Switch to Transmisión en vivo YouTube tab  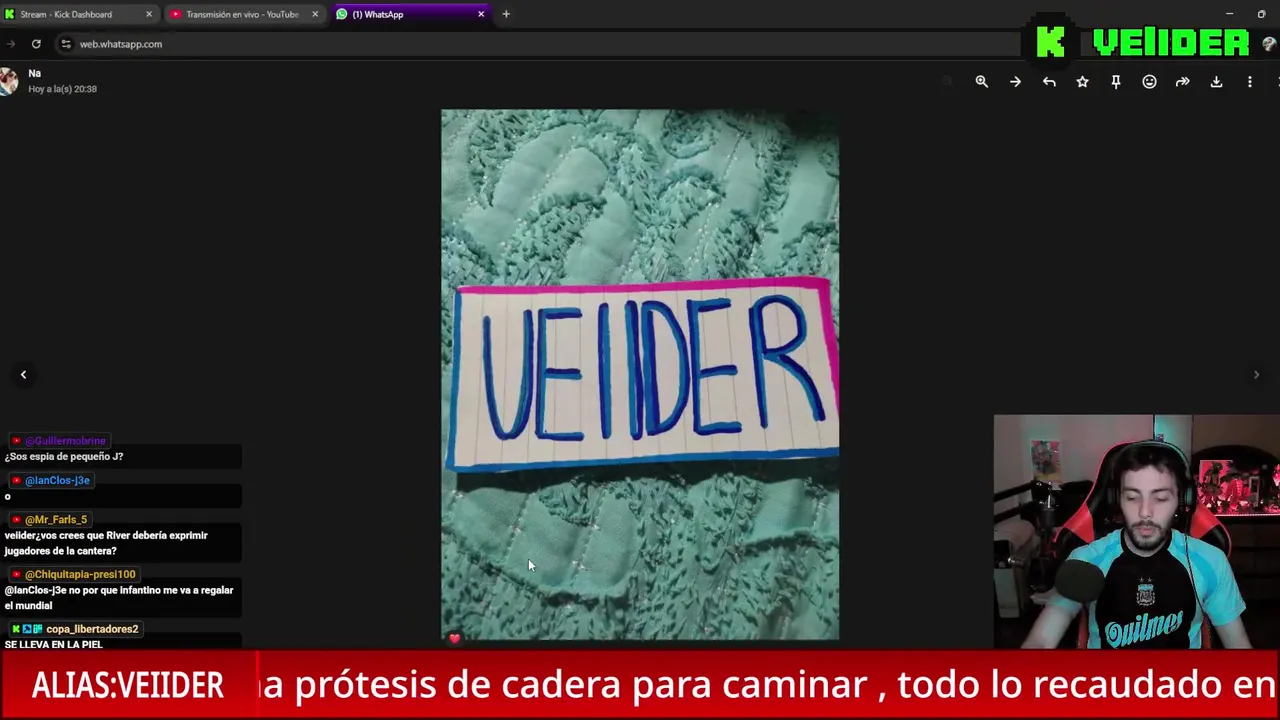click(242, 14)
